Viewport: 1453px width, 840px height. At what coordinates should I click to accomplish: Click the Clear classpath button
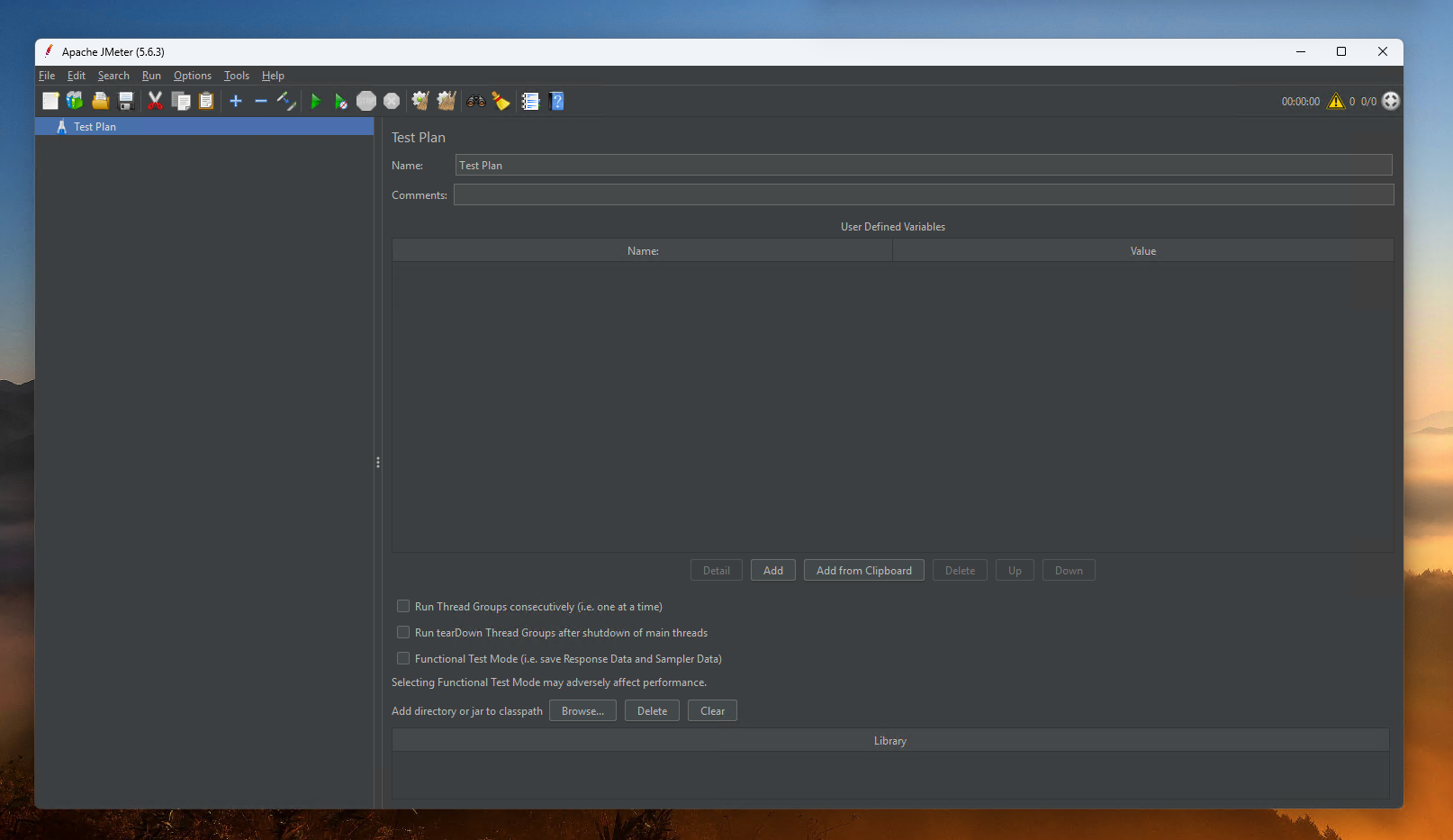point(712,711)
